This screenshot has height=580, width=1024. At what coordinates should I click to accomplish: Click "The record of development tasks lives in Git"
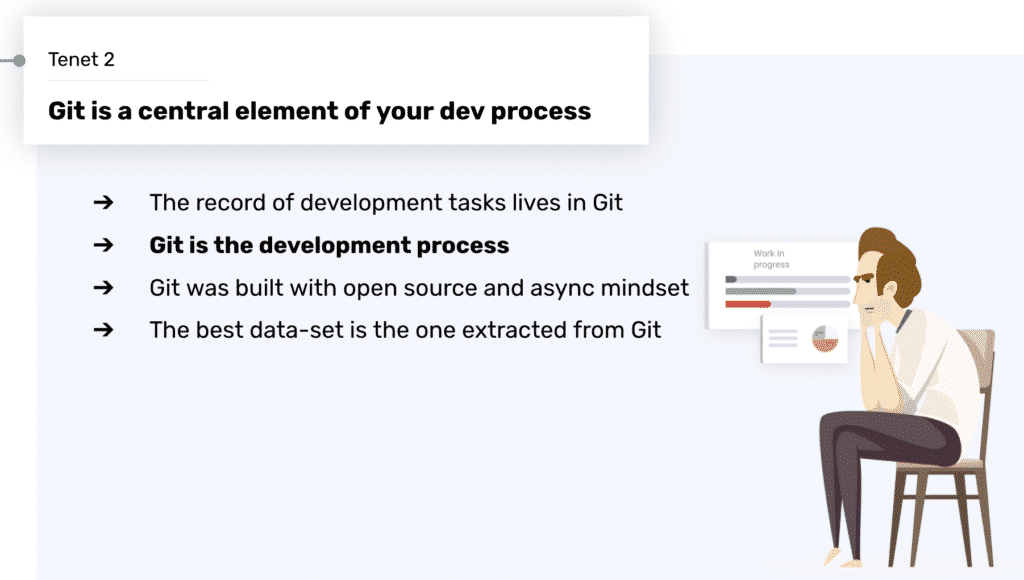(386, 203)
